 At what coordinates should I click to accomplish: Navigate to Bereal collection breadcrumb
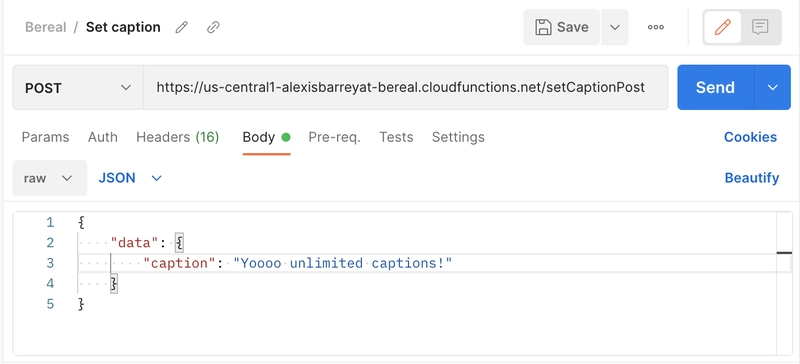[x=45, y=27]
